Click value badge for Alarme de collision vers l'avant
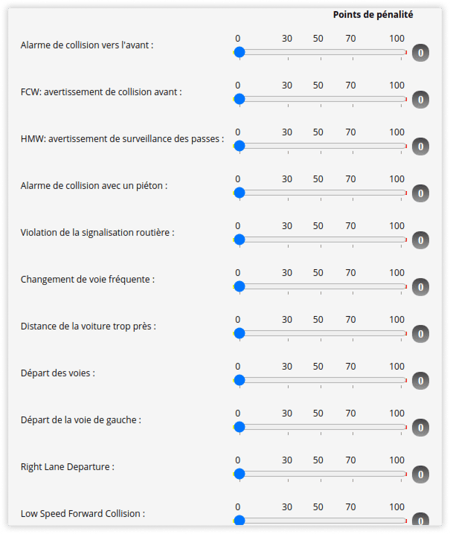 click(x=420, y=53)
